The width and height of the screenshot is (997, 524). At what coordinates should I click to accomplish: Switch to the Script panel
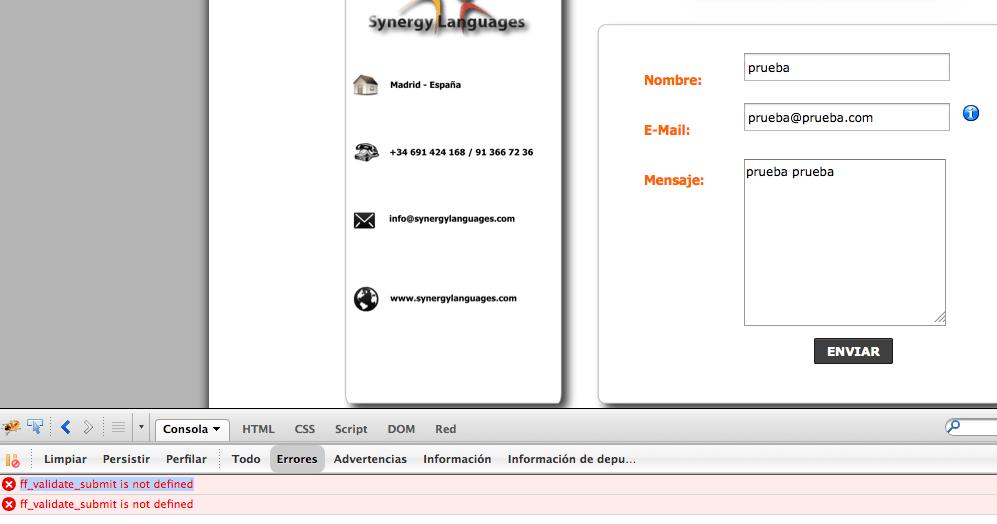point(351,429)
